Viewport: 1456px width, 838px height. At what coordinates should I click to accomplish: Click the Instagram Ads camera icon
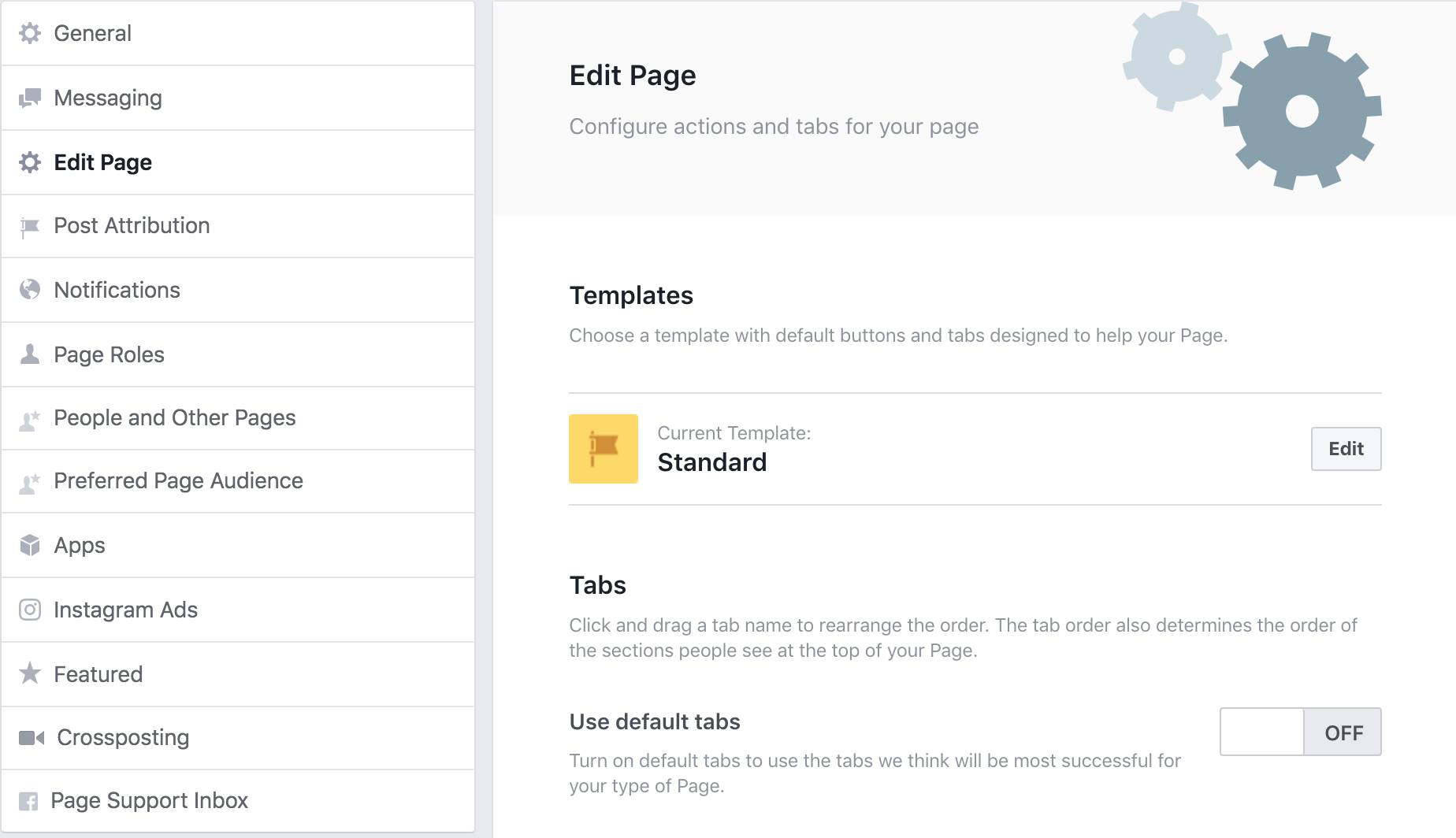30,610
